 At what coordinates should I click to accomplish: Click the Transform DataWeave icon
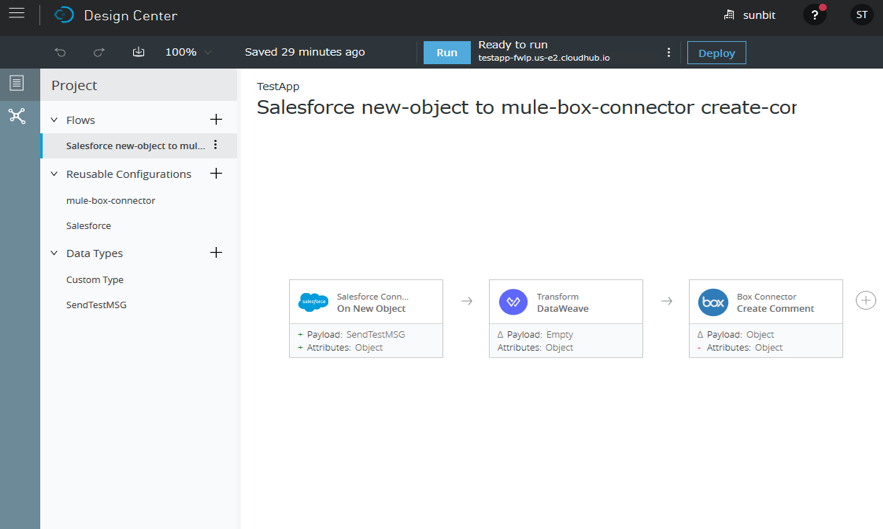(513, 302)
